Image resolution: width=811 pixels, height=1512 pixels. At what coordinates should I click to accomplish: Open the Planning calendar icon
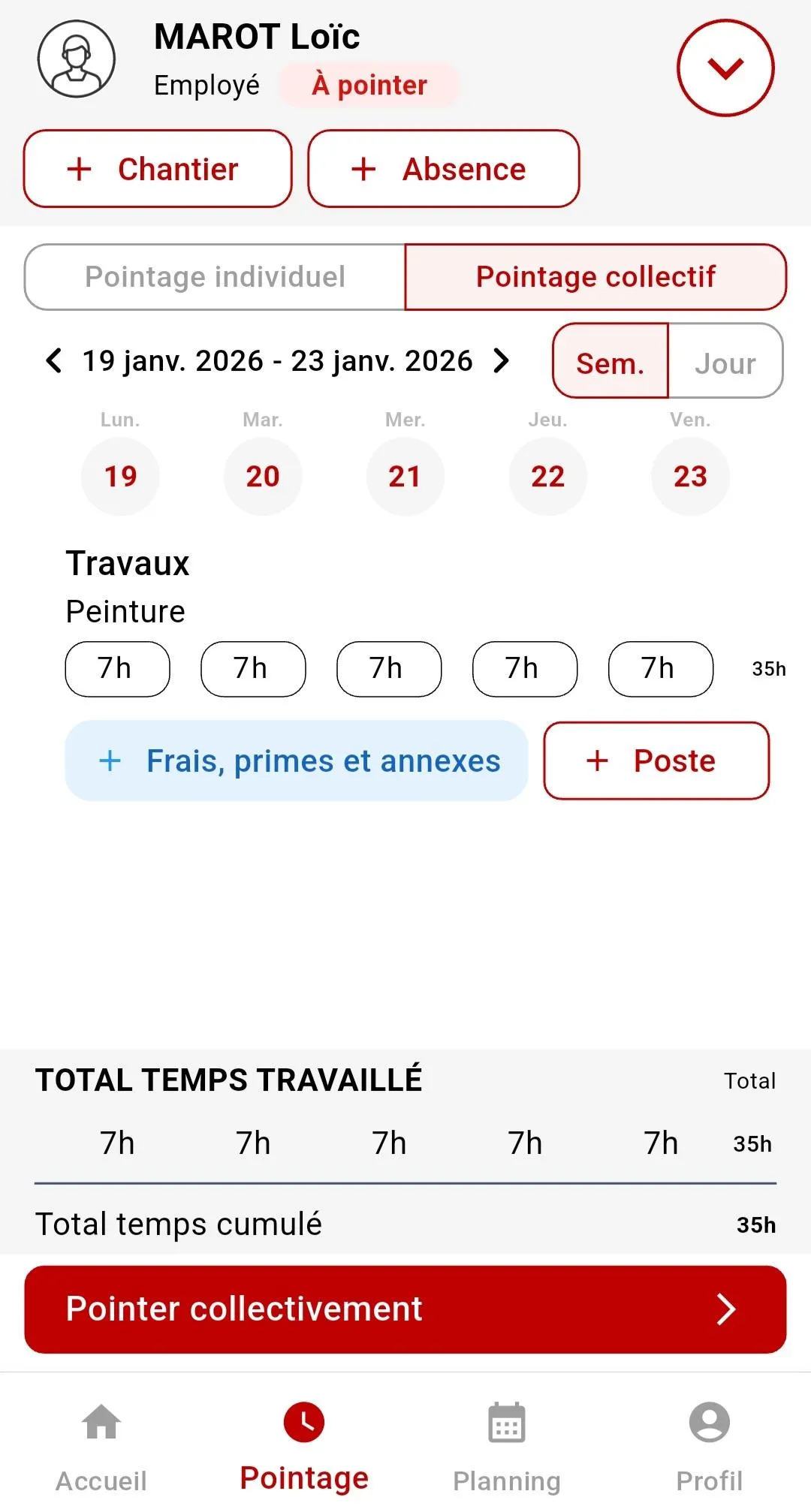[x=507, y=1422]
